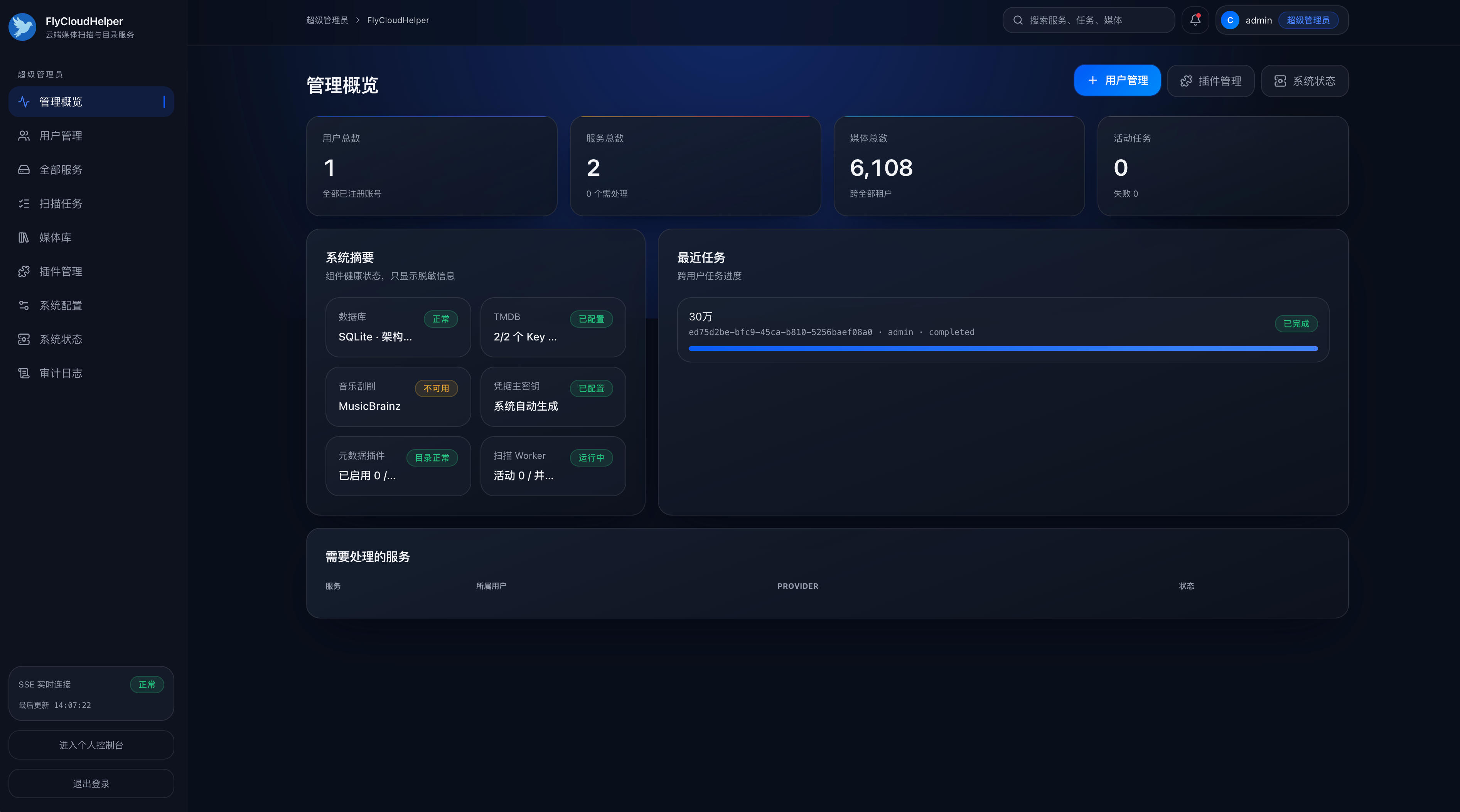Click the TMDB status tile
Image resolution: width=1460 pixels, height=812 pixels.
click(x=553, y=327)
